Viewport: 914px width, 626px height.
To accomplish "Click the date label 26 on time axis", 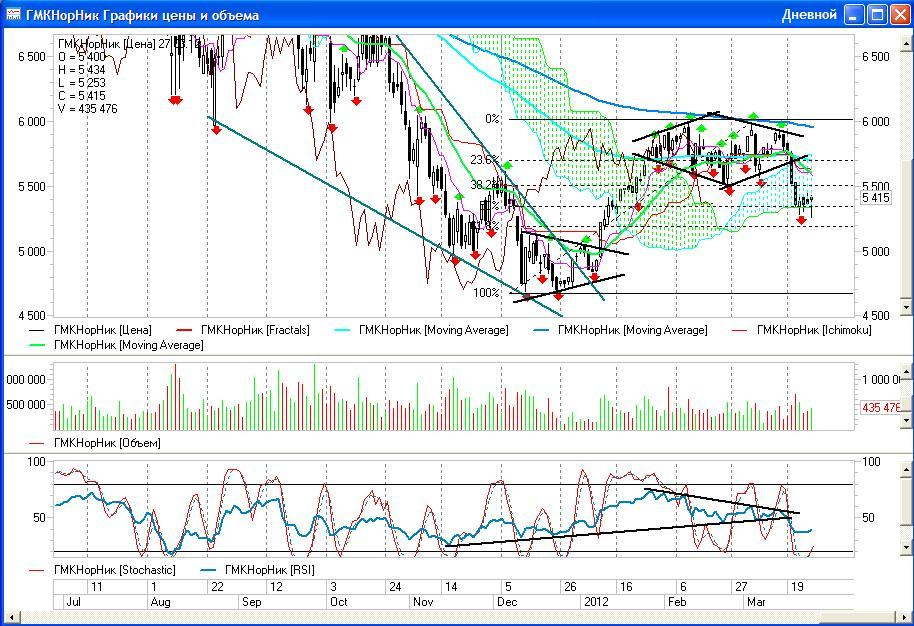I will point(570,587).
